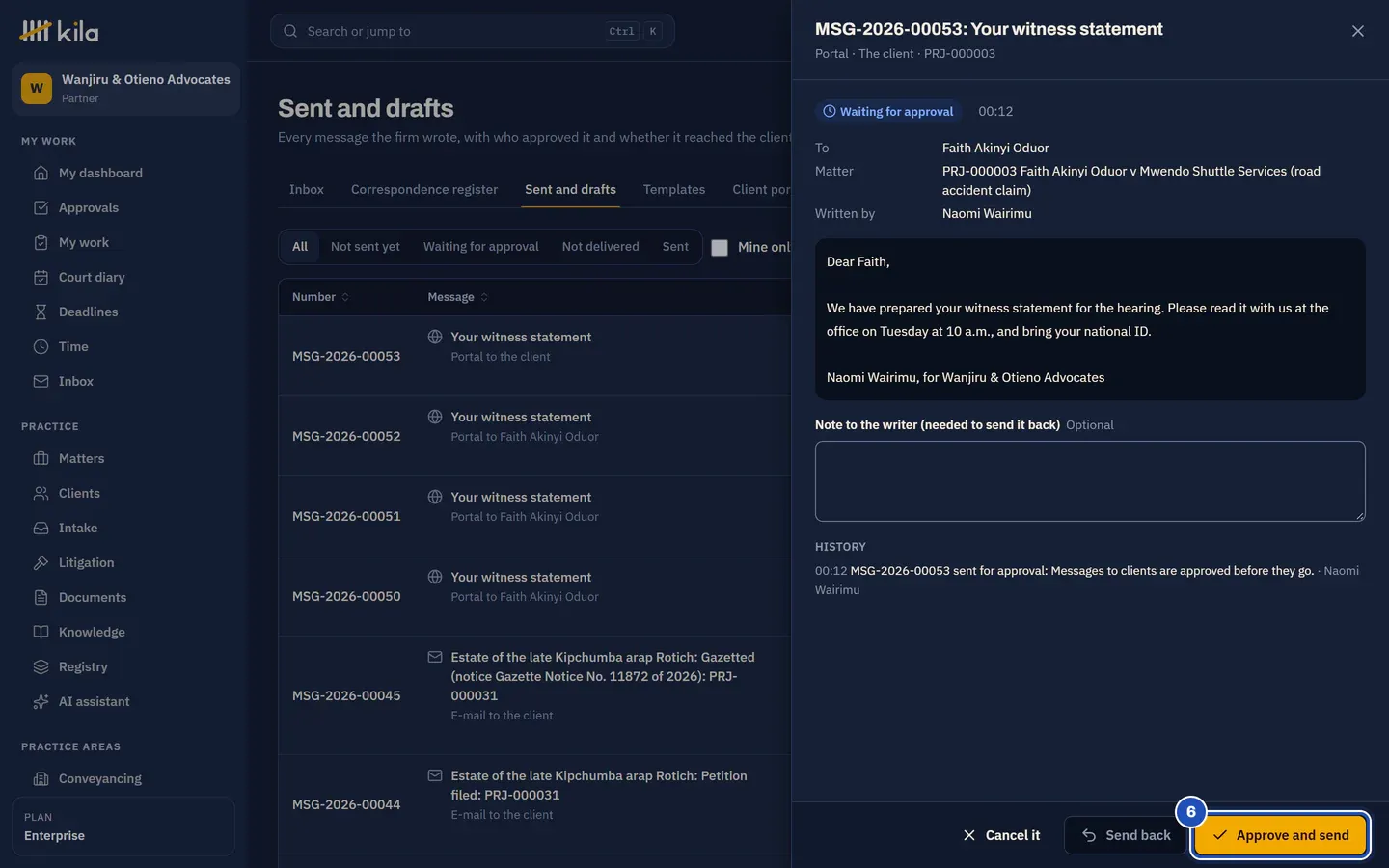Image resolution: width=1389 pixels, height=868 pixels.
Task: Open Wanjiru & Otieno Advocates firm switcher
Action: (x=125, y=88)
